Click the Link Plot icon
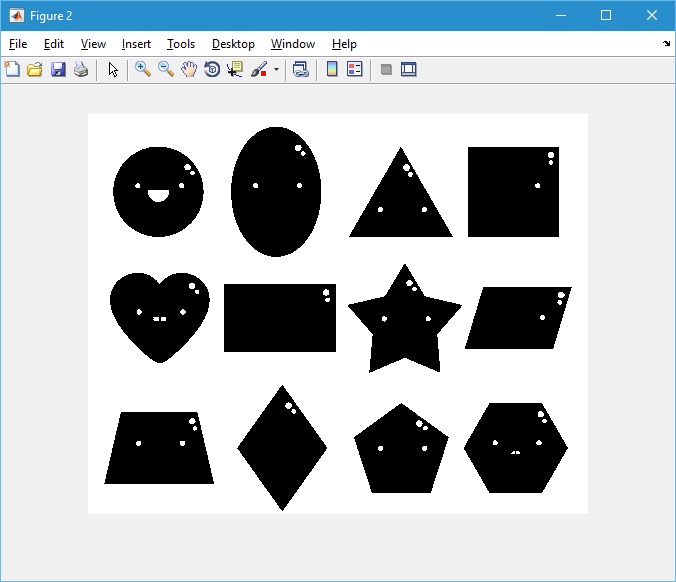The image size is (676, 582). coord(300,70)
